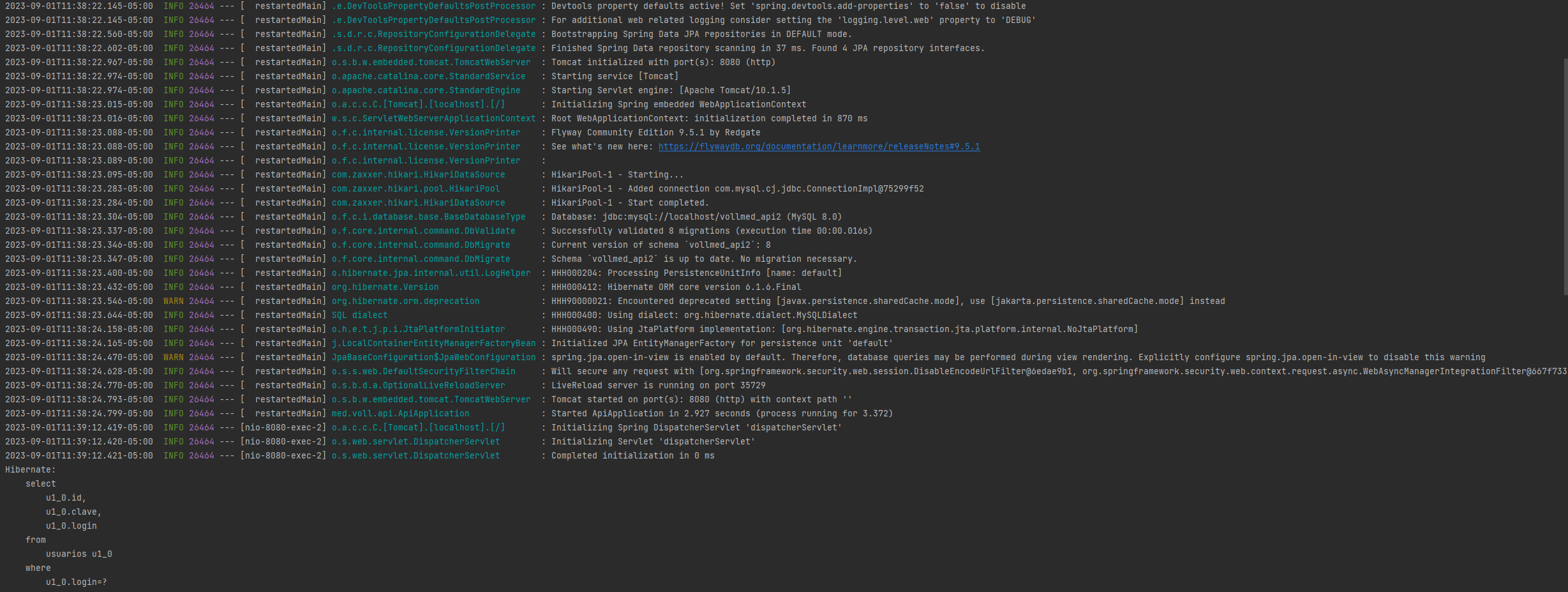The width and height of the screenshot is (1568, 592).
Task: Click the 'Hibernate:' output line
Action: [30, 470]
